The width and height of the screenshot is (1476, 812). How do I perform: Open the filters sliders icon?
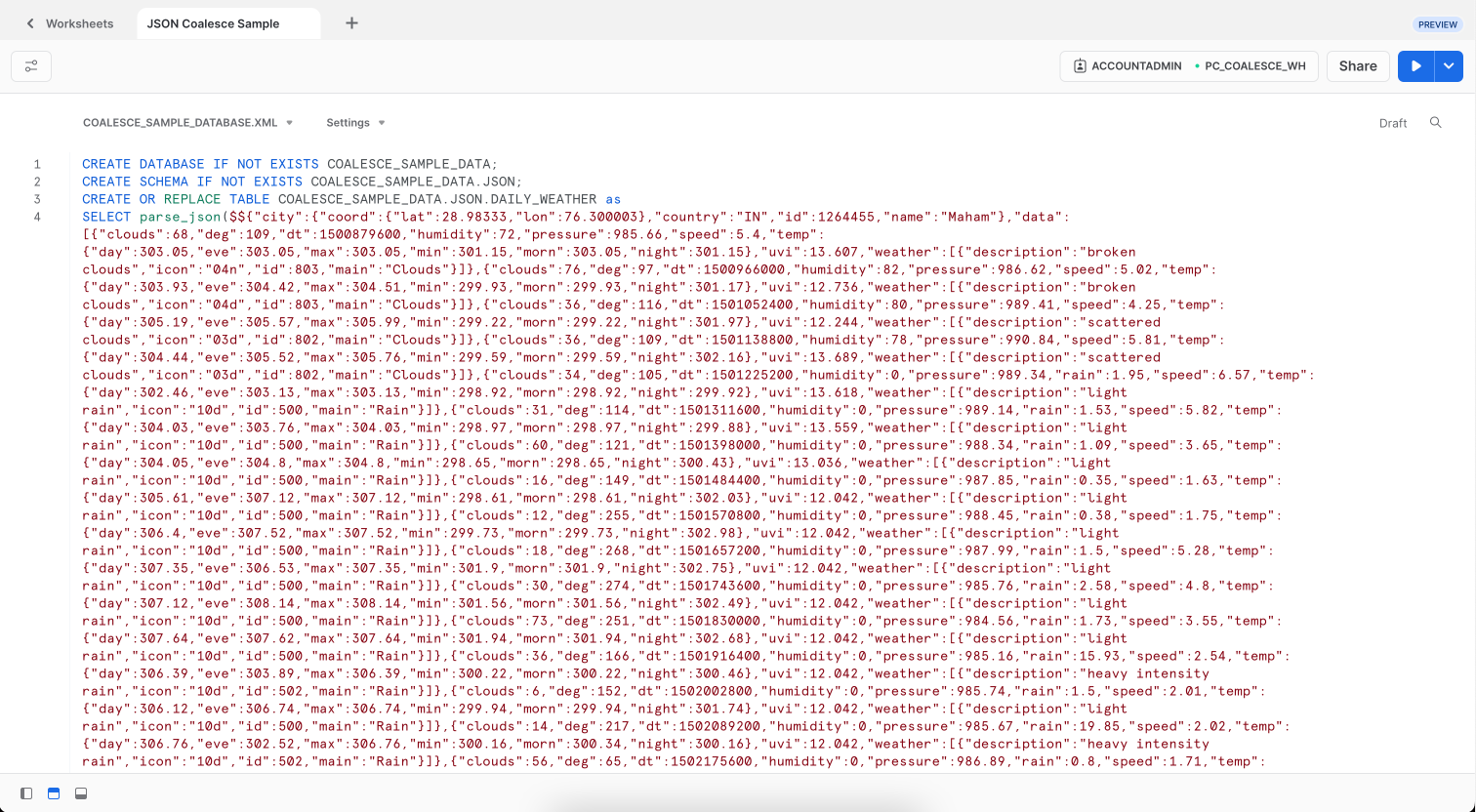[x=31, y=66]
